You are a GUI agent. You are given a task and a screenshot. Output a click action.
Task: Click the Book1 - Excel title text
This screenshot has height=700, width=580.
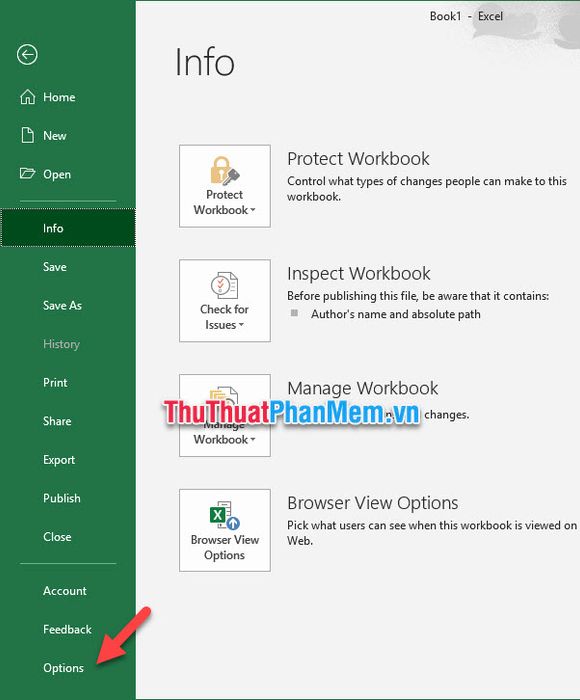point(466,17)
